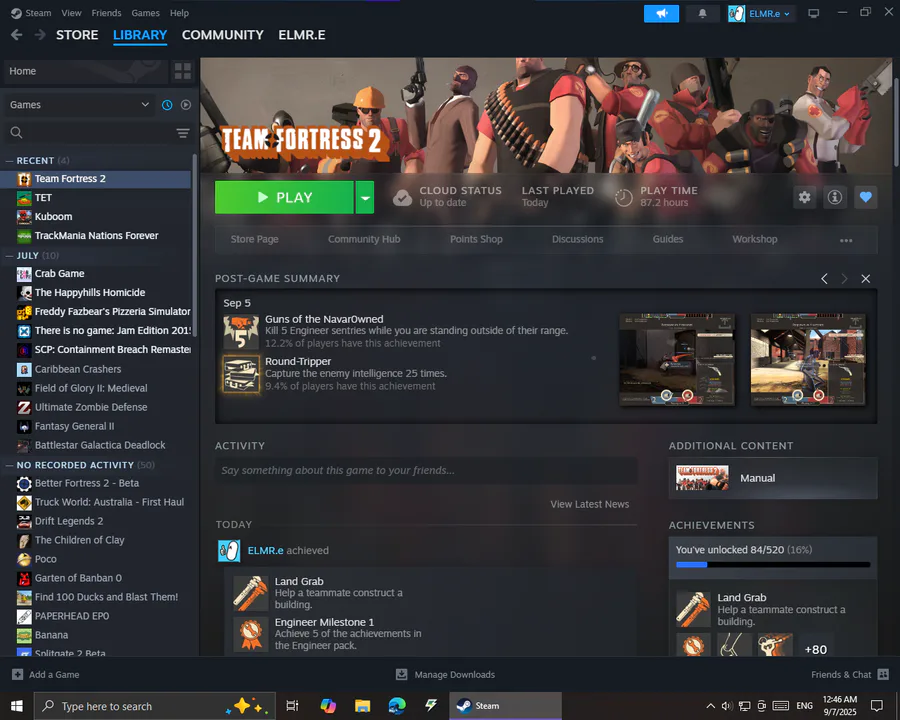Switch library to grid collections view
900x720 pixels.
coord(183,71)
